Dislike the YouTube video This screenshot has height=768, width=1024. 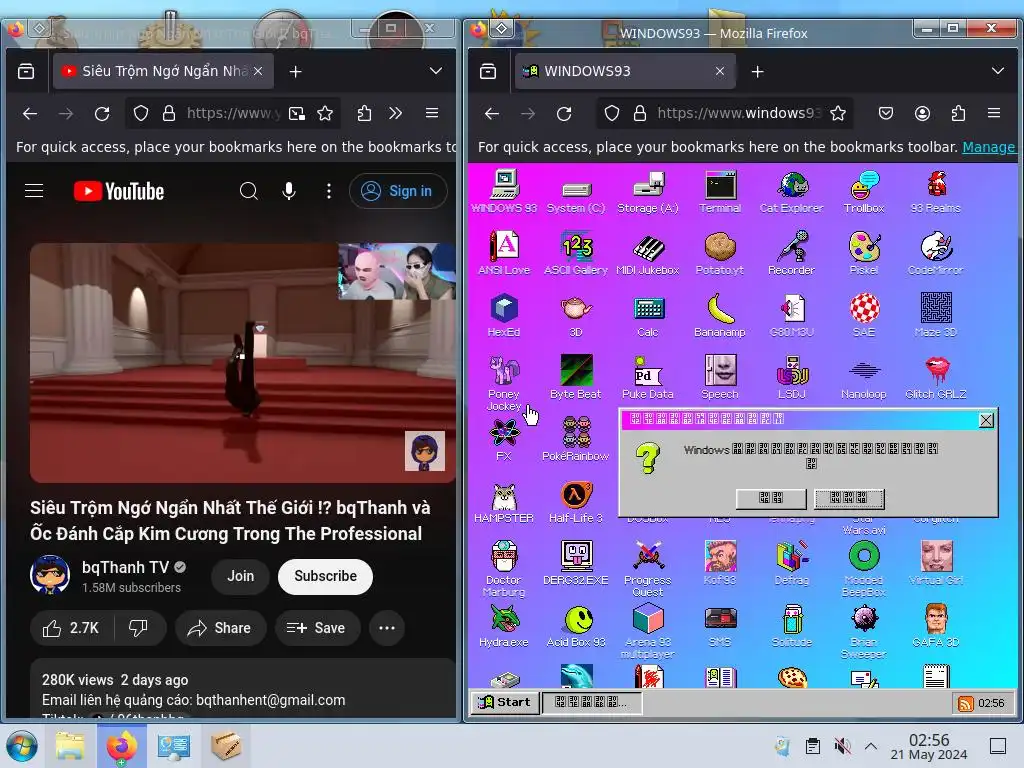[x=138, y=628]
